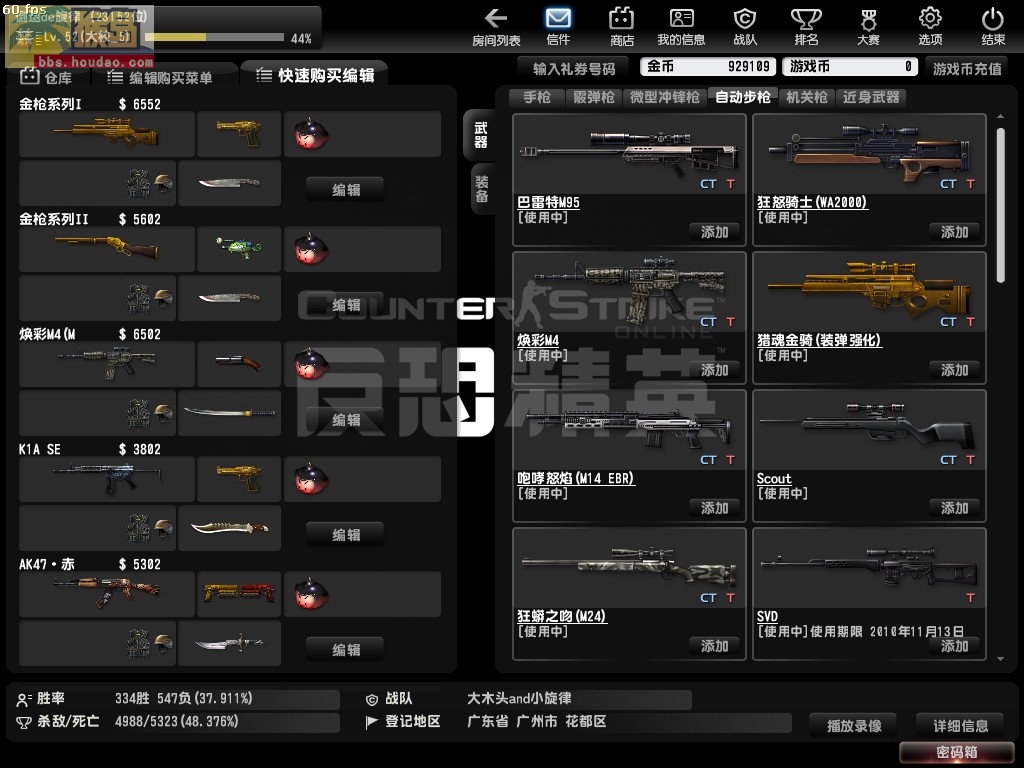Image resolution: width=1024 pixels, height=768 pixels.
Task: Click the weapon list scrollbar handle
Action: (1000, 205)
